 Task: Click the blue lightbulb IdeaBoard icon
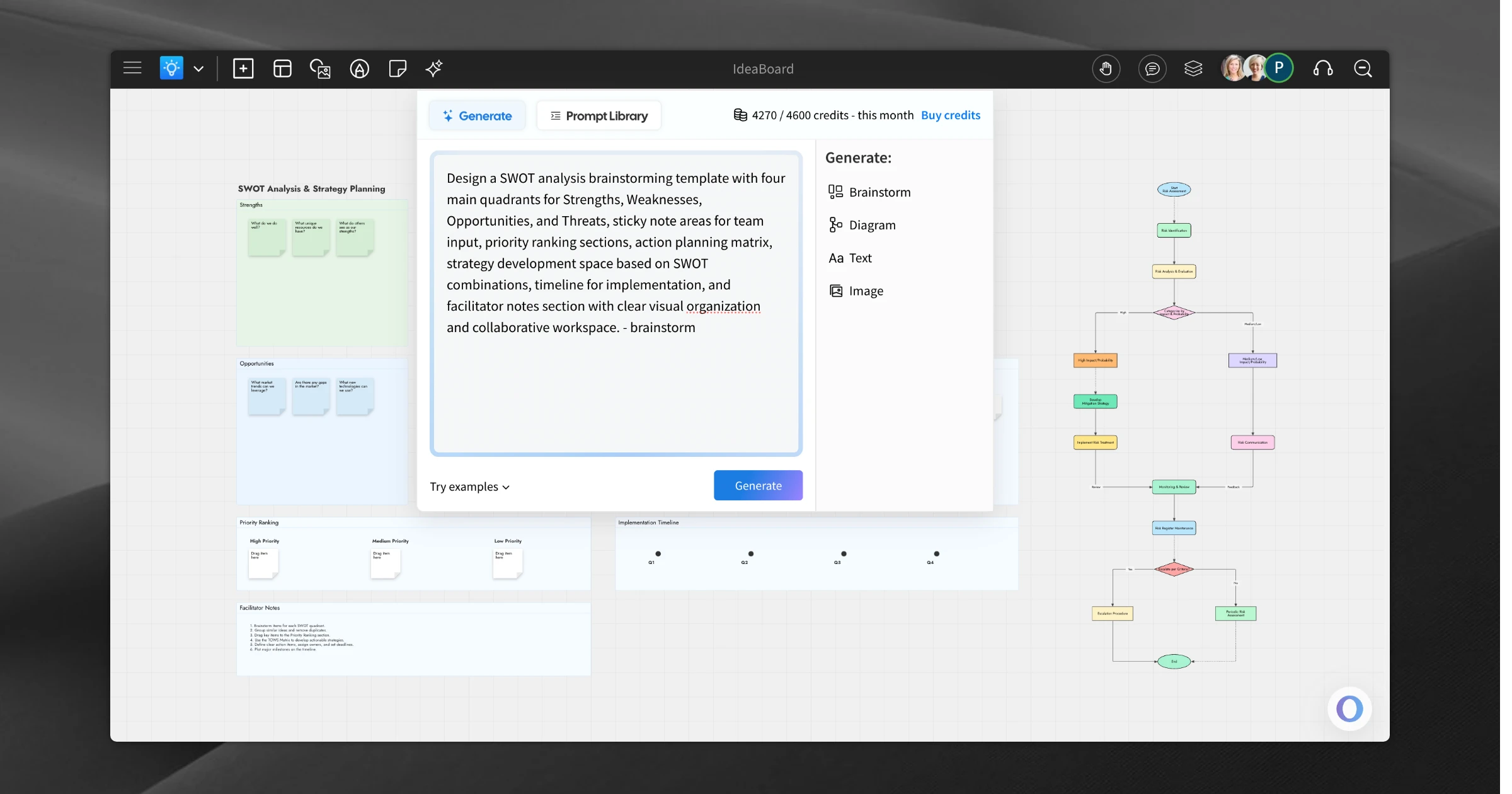pyautogui.click(x=171, y=68)
